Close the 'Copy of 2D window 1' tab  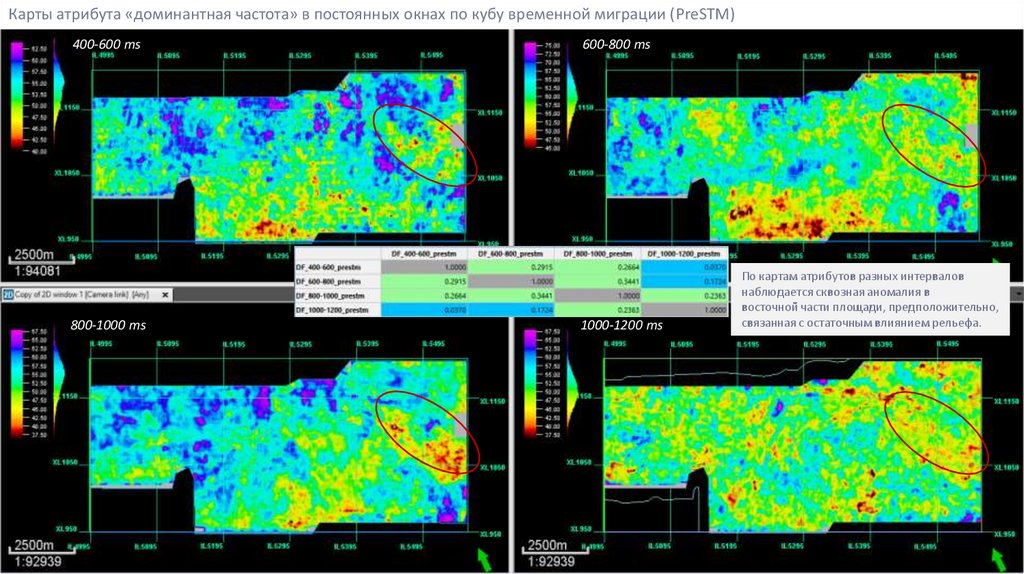pos(165,295)
